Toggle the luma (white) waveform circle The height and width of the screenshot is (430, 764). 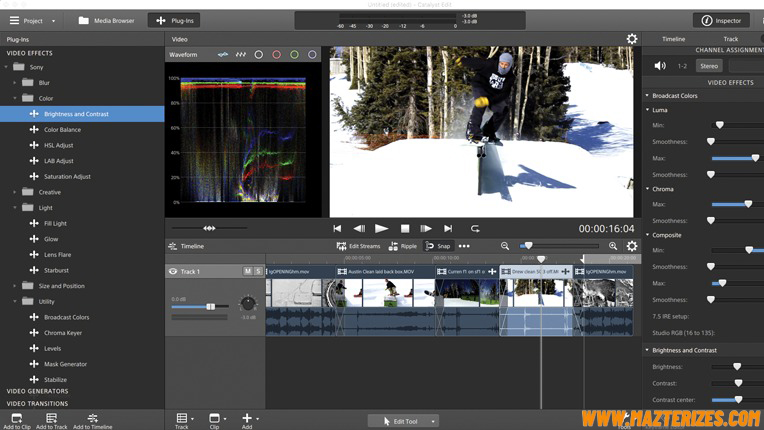pos(259,55)
